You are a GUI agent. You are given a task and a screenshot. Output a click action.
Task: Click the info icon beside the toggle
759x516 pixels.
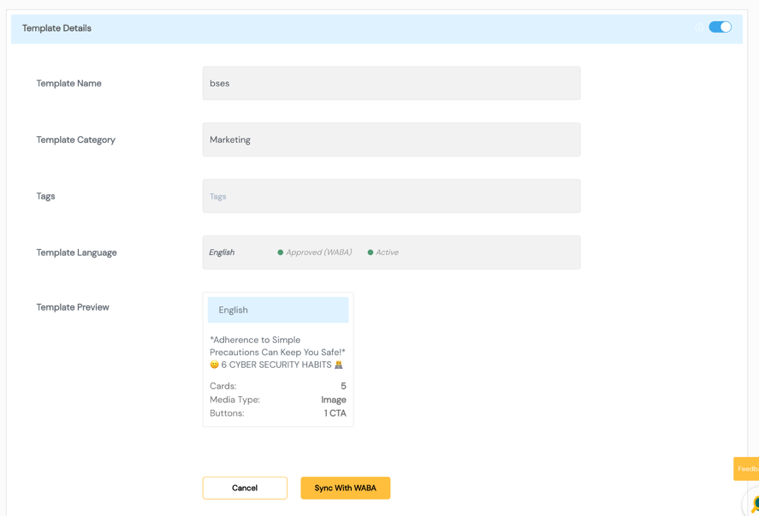pyautogui.click(x=699, y=28)
